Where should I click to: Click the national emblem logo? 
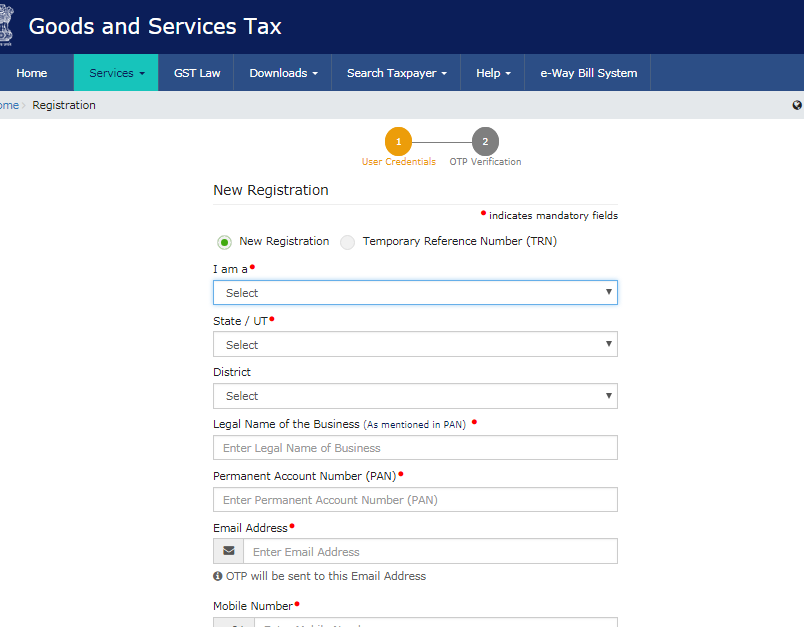pos(7,24)
